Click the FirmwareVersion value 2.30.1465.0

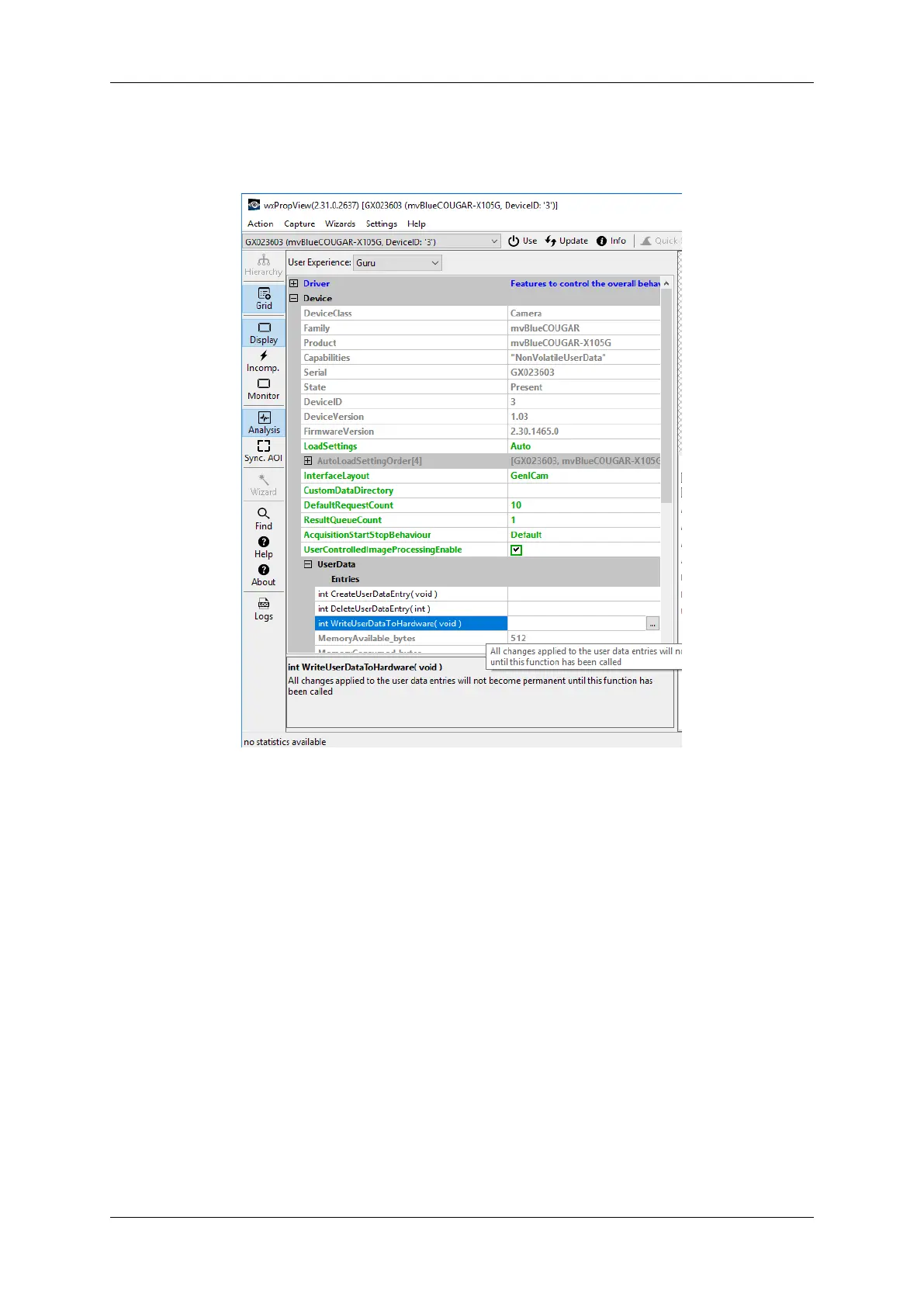point(535,432)
